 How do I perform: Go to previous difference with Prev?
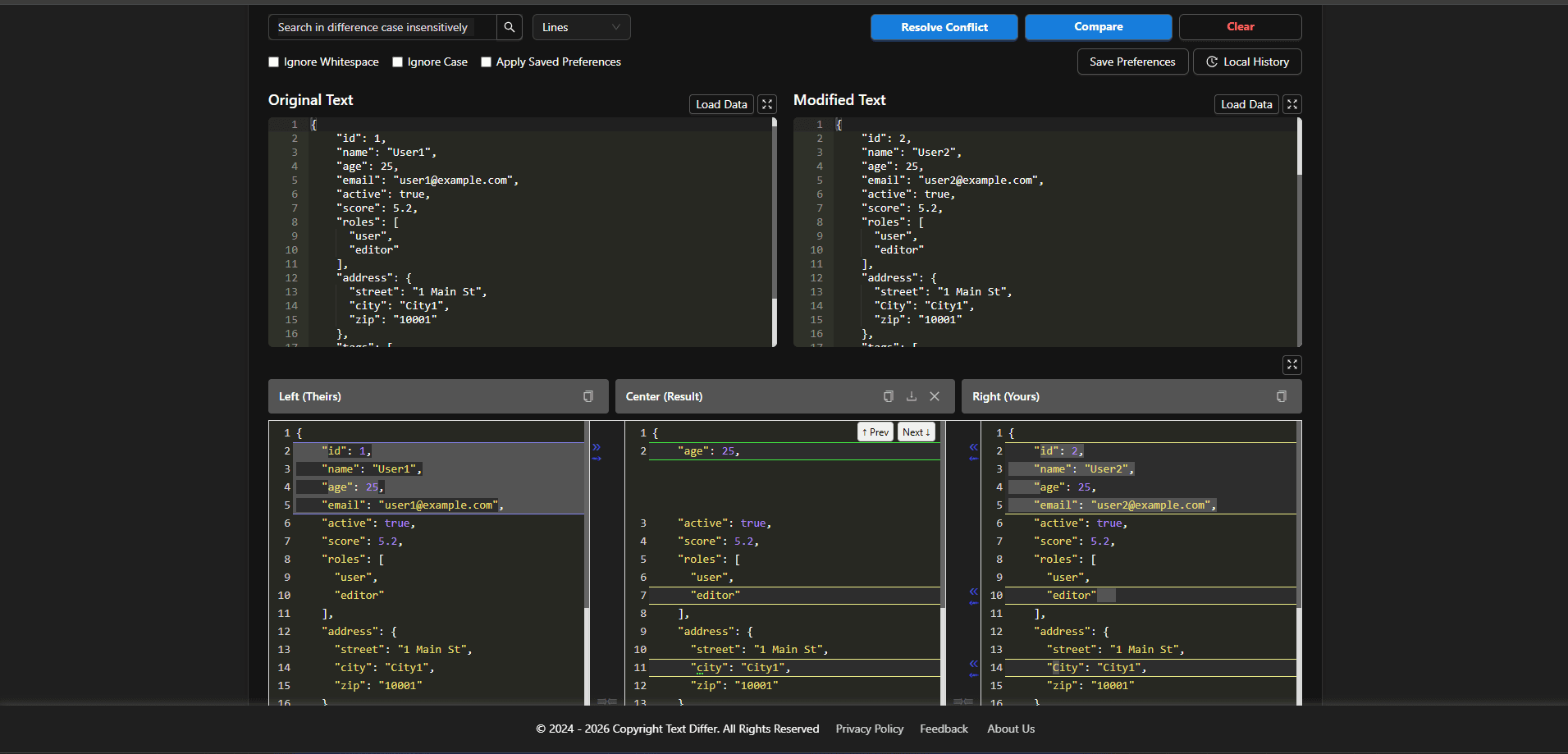click(875, 432)
